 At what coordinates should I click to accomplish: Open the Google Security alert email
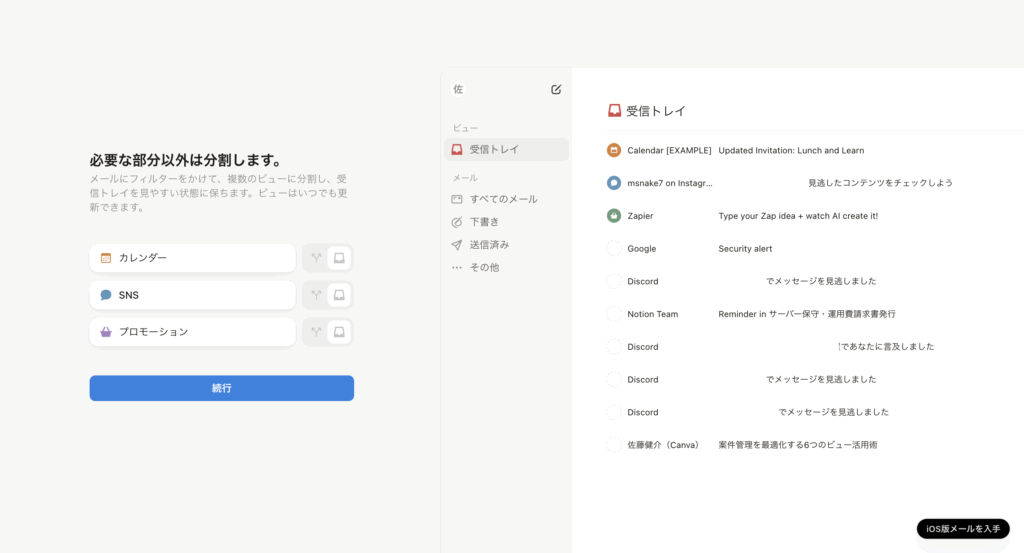[744, 248]
